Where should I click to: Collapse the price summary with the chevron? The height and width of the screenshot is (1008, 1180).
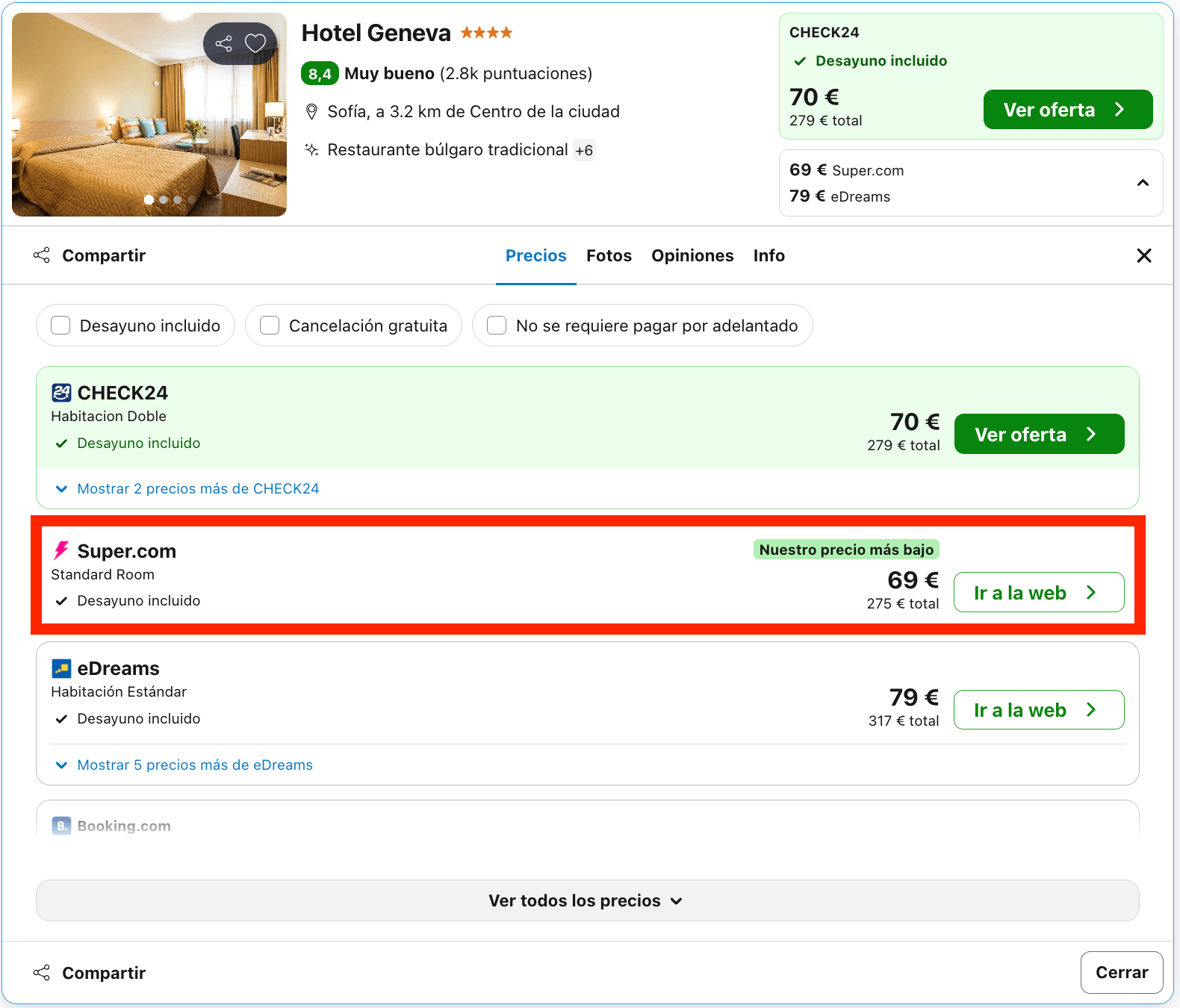1143,183
